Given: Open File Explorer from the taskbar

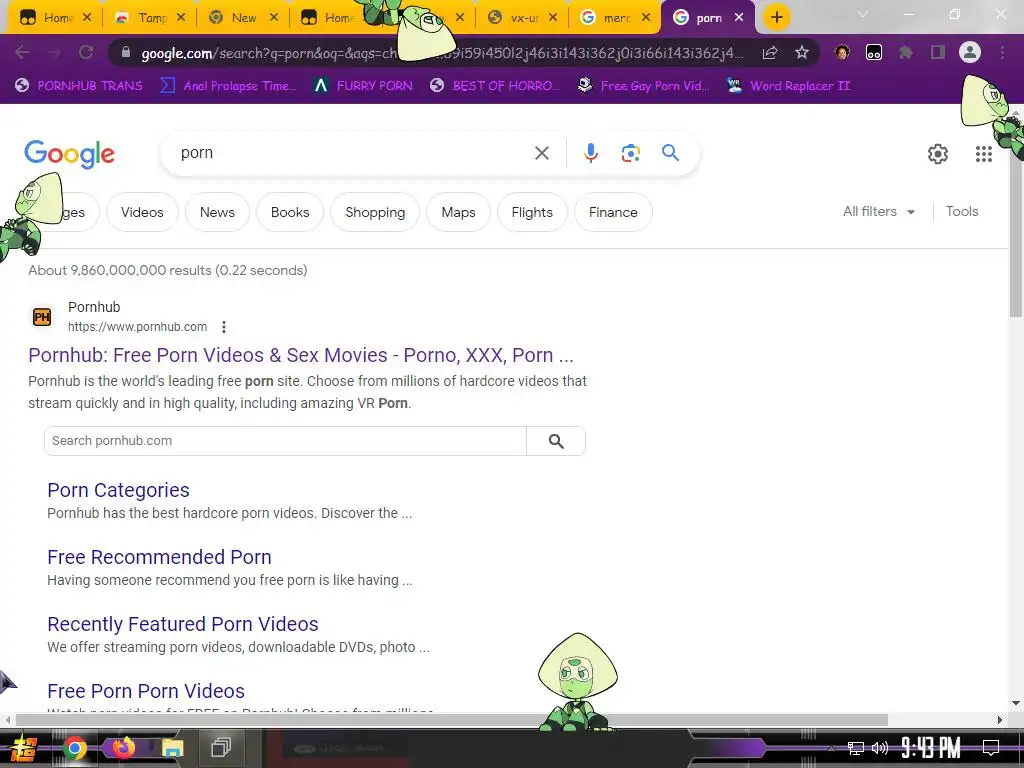Looking at the screenshot, I should pyautogui.click(x=172, y=748).
